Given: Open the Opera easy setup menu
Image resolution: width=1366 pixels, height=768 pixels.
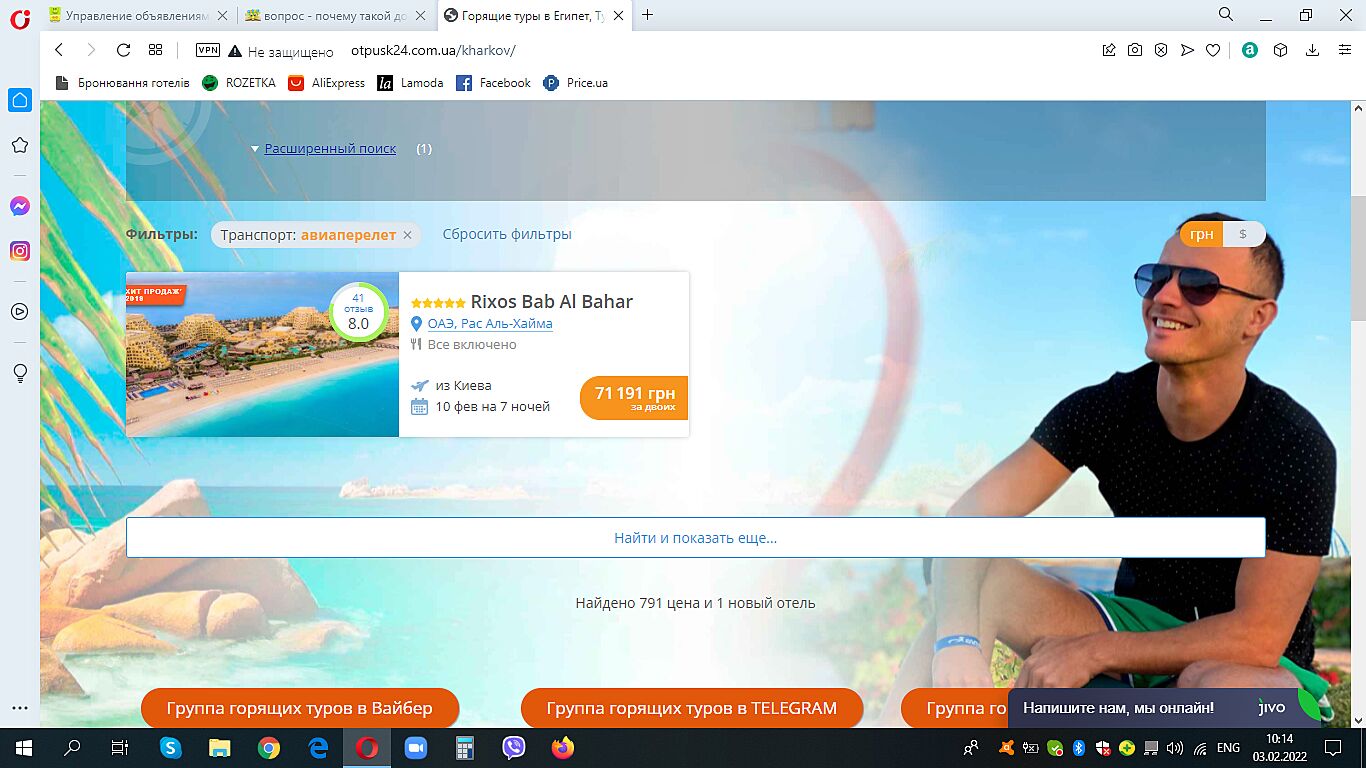Looking at the screenshot, I should 1345,50.
